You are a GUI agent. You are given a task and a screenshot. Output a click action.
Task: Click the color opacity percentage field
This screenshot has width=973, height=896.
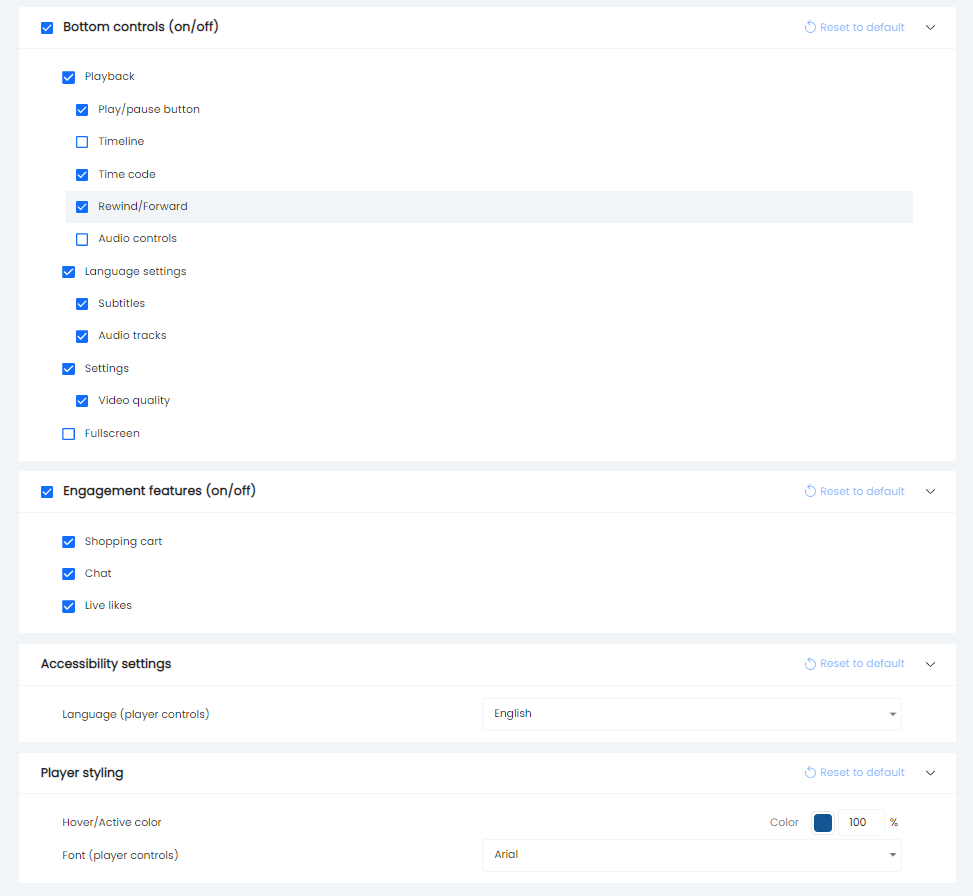[861, 822]
